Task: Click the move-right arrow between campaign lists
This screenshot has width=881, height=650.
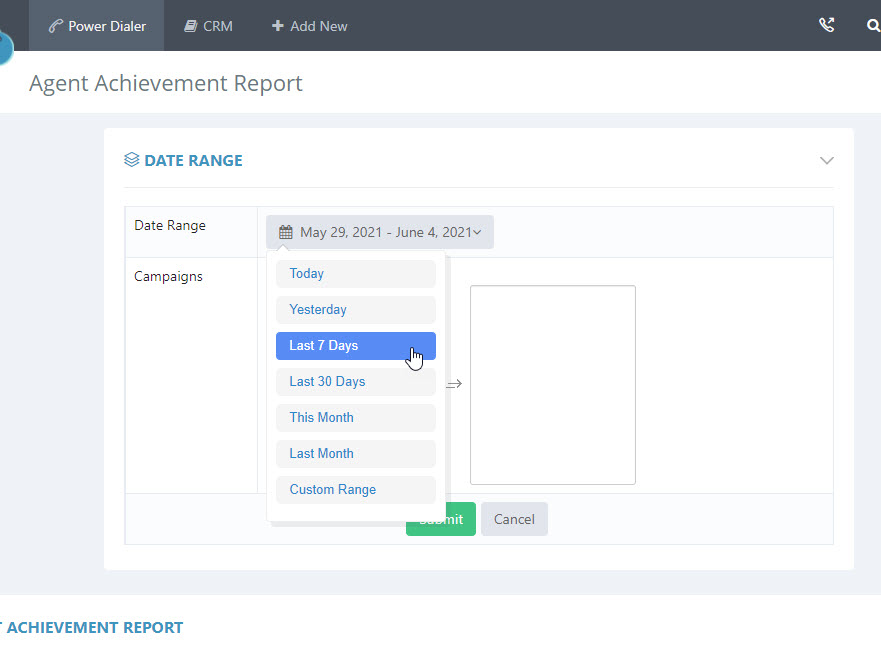Action: (454, 384)
